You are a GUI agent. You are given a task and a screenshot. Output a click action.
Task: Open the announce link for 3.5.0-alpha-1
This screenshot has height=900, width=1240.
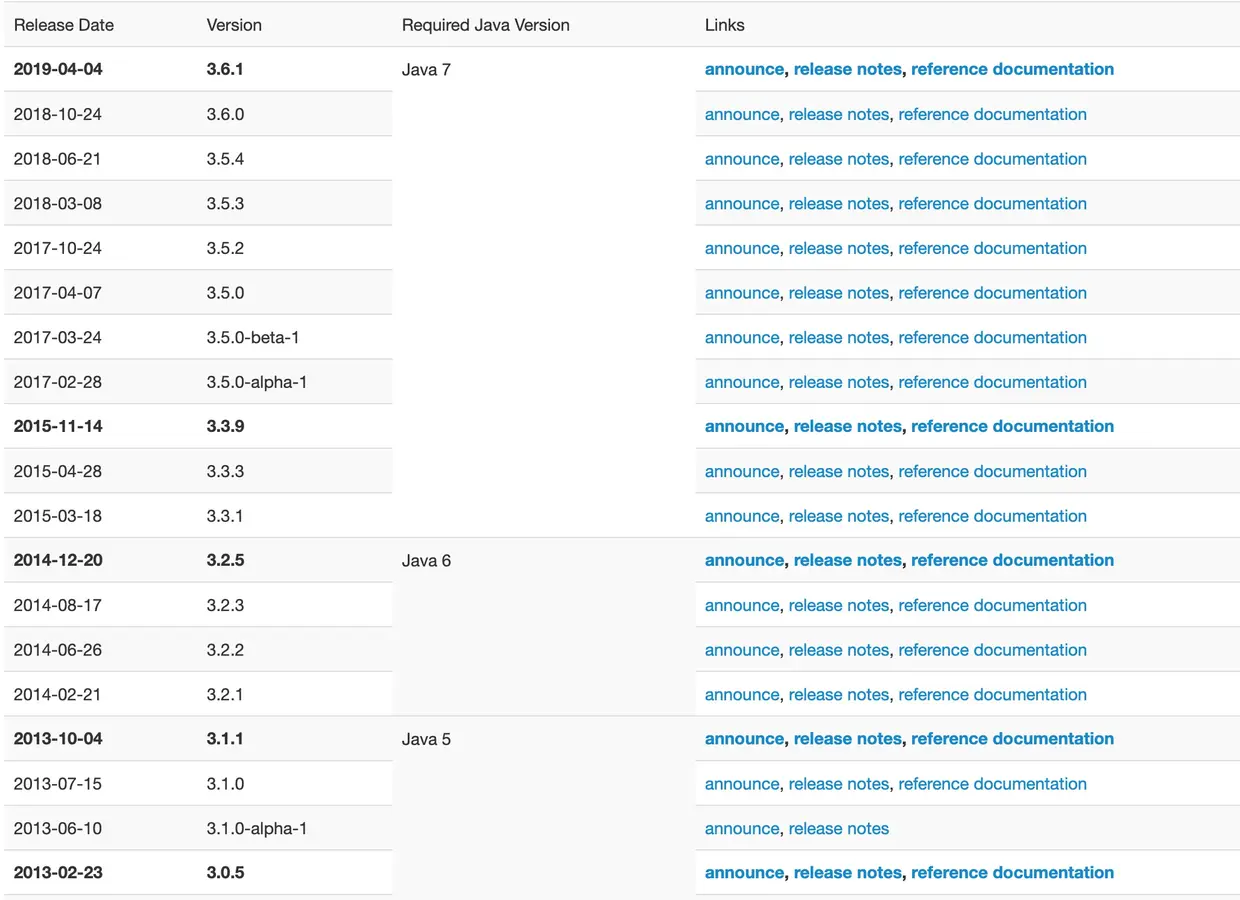742,382
